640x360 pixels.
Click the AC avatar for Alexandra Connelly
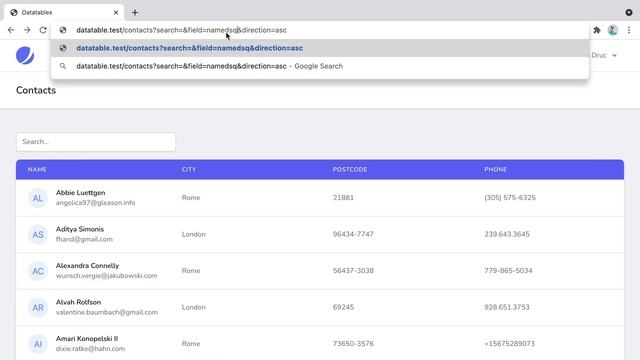38,271
